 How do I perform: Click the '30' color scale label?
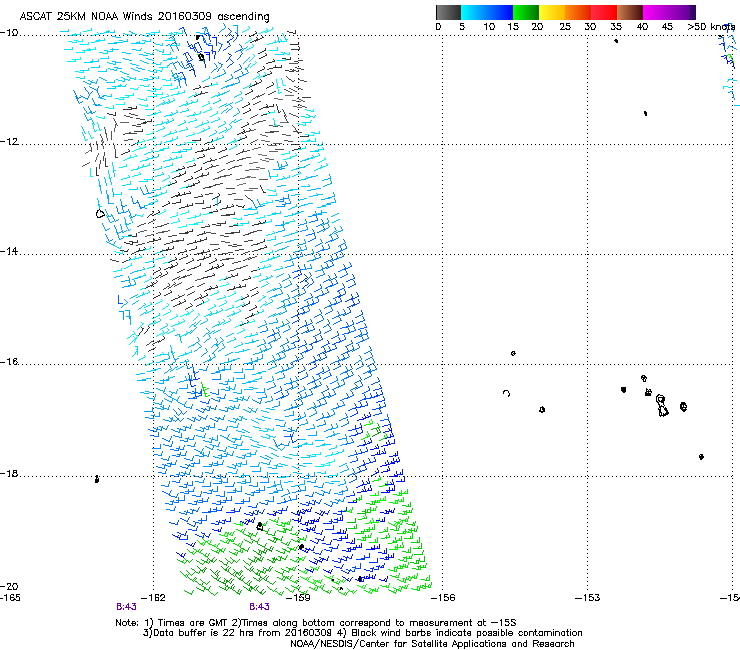590,27
